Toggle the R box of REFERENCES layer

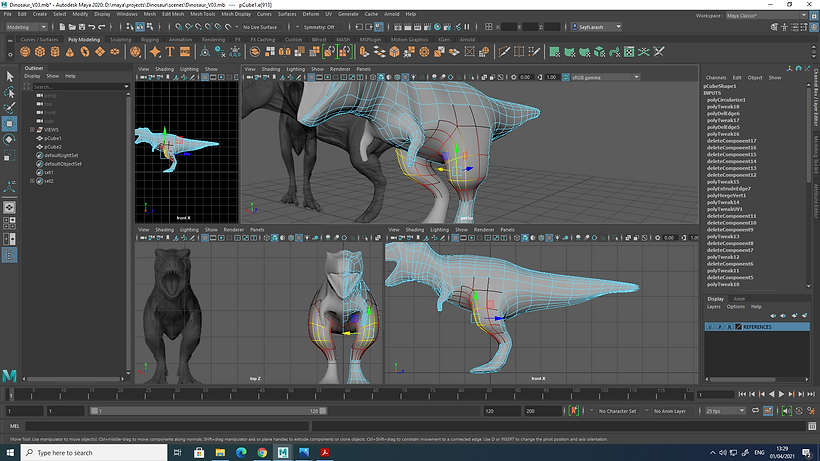pyautogui.click(x=730, y=327)
